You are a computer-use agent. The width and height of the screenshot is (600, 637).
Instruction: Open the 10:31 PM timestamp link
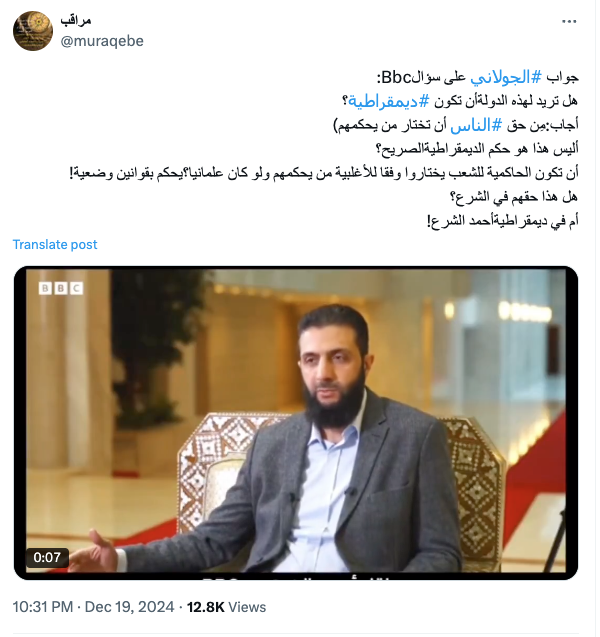coord(43,607)
